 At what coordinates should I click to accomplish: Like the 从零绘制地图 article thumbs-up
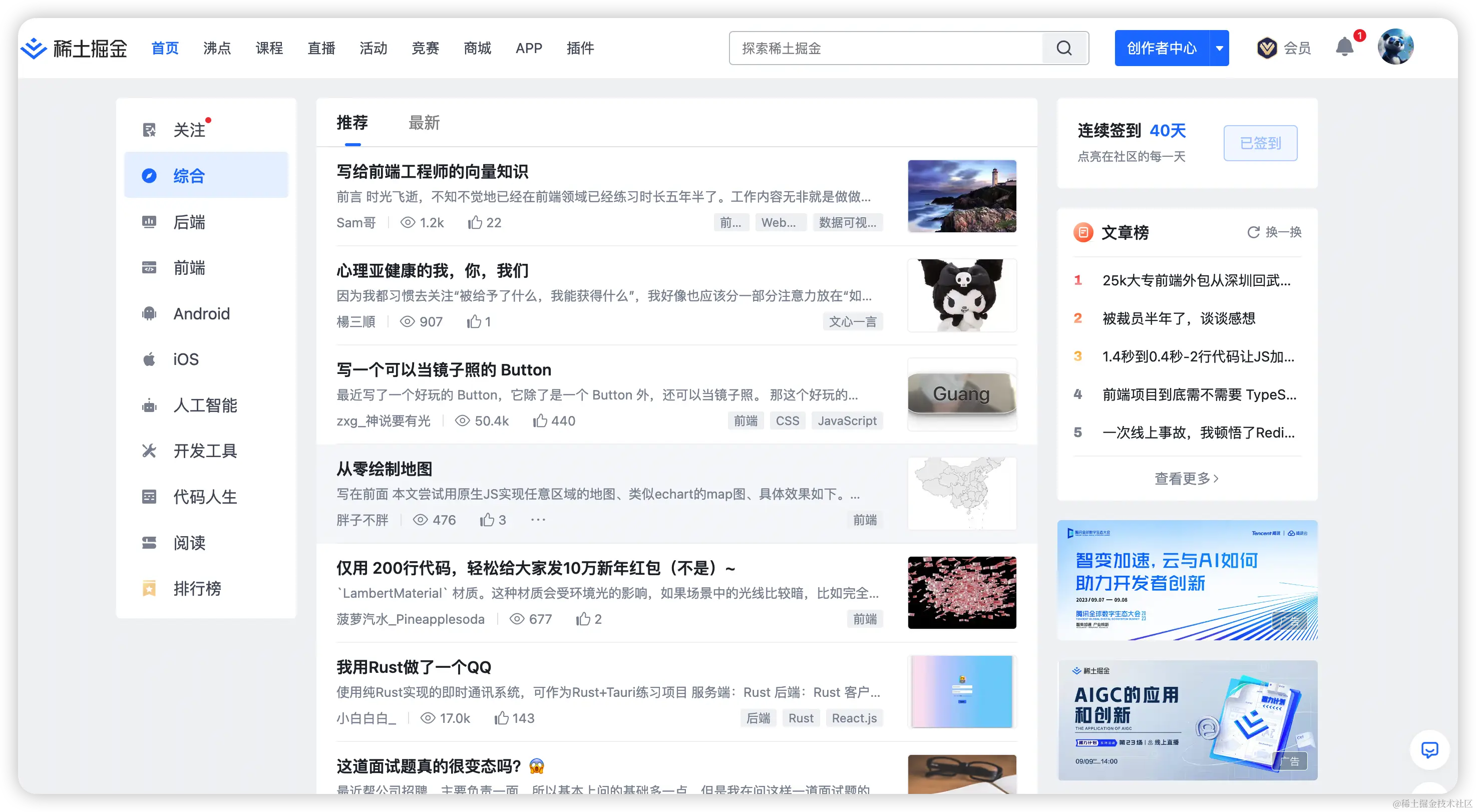pos(487,520)
